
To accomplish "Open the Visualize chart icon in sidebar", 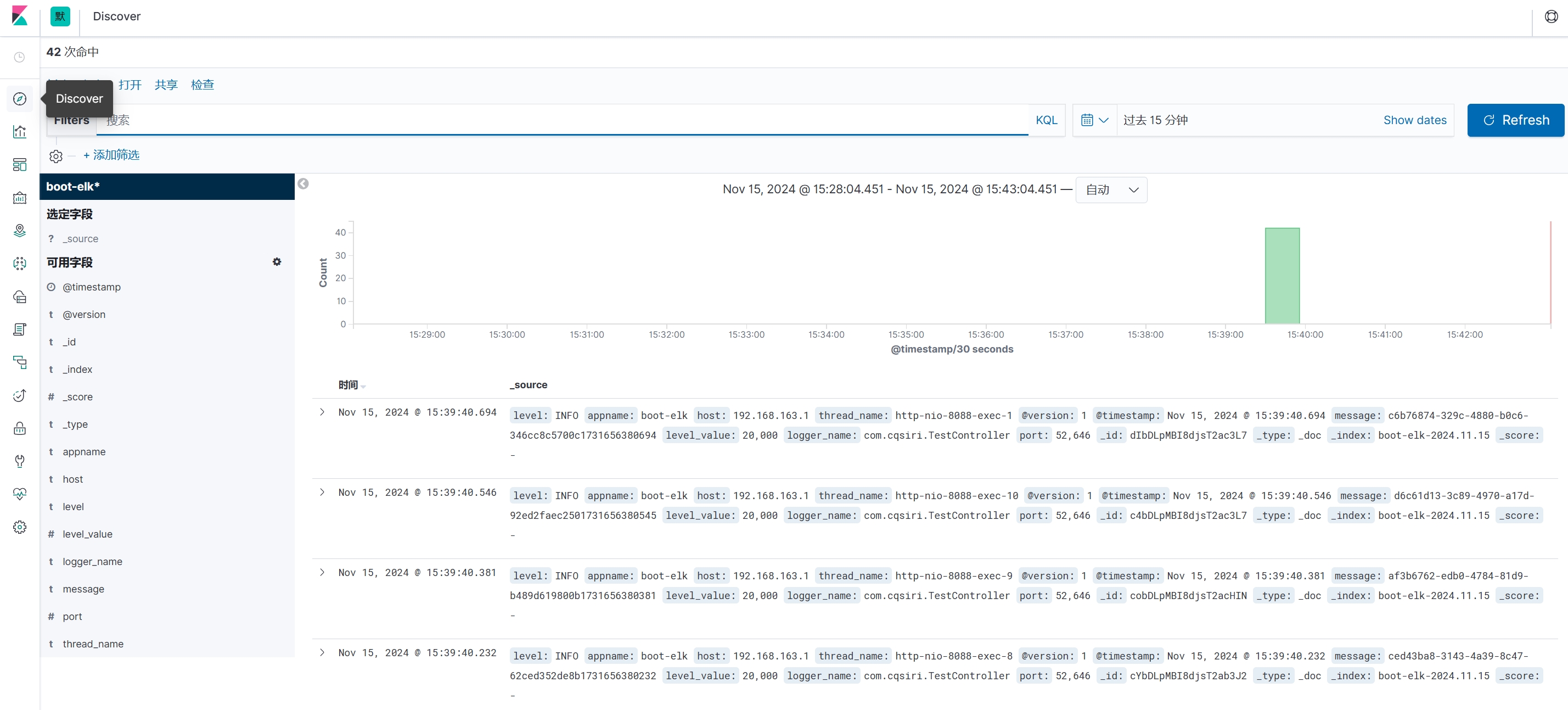I will point(19,132).
